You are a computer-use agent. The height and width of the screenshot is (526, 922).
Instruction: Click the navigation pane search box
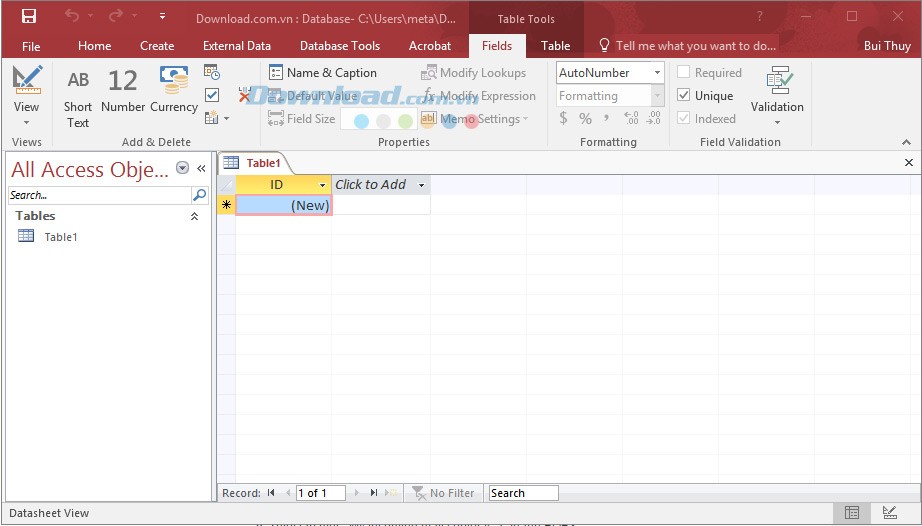coord(99,195)
